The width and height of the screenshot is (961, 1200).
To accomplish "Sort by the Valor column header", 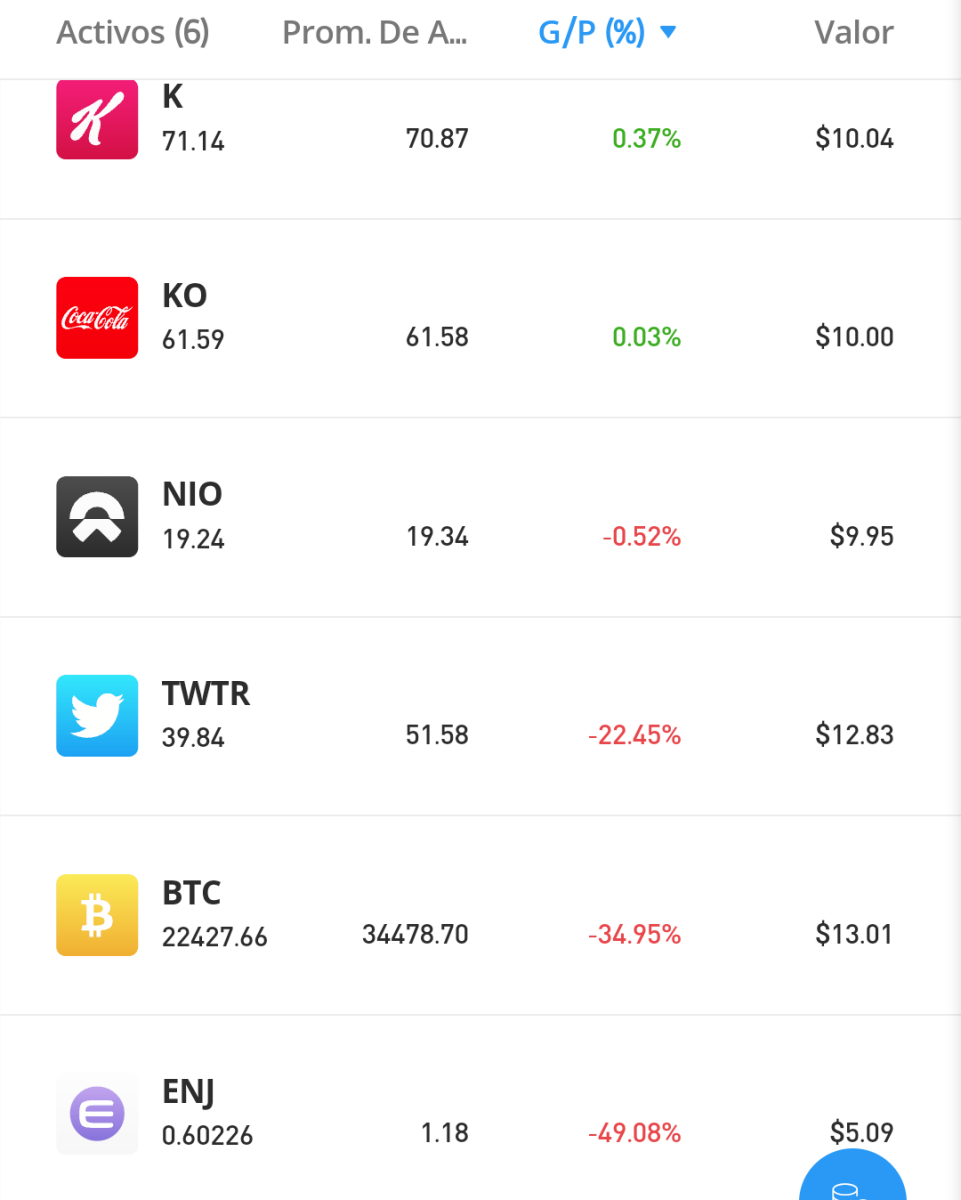I will (x=854, y=33).
